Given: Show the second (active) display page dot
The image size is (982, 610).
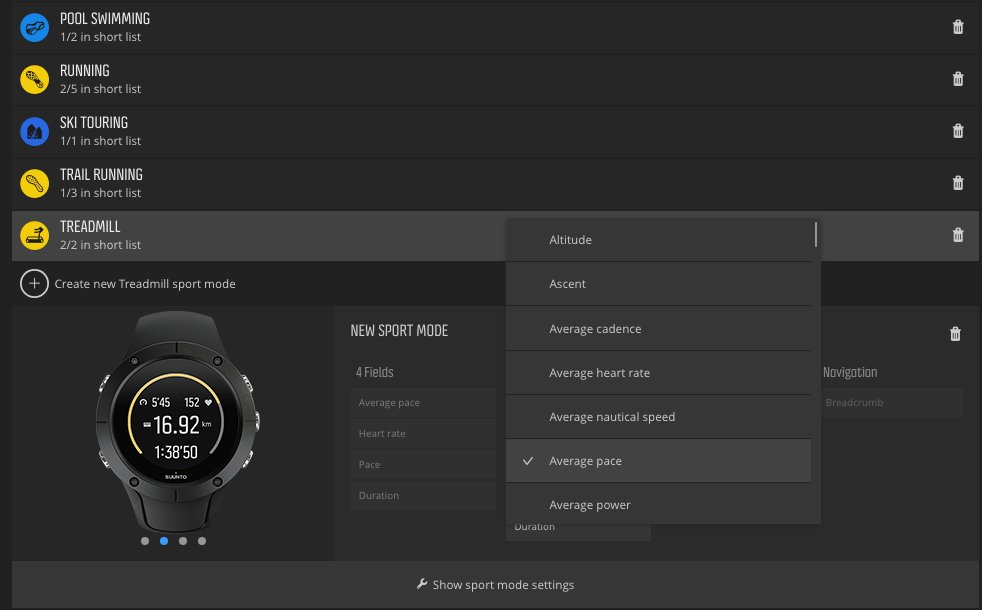Looking at the screenshot, I should [x=164, y=541].
